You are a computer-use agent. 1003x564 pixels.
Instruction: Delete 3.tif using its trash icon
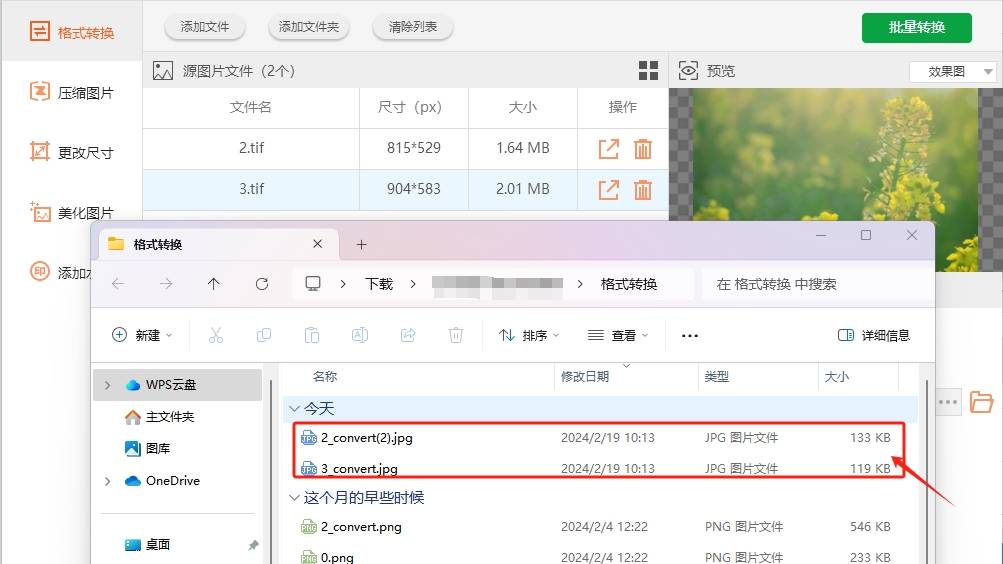click(642, 189)
